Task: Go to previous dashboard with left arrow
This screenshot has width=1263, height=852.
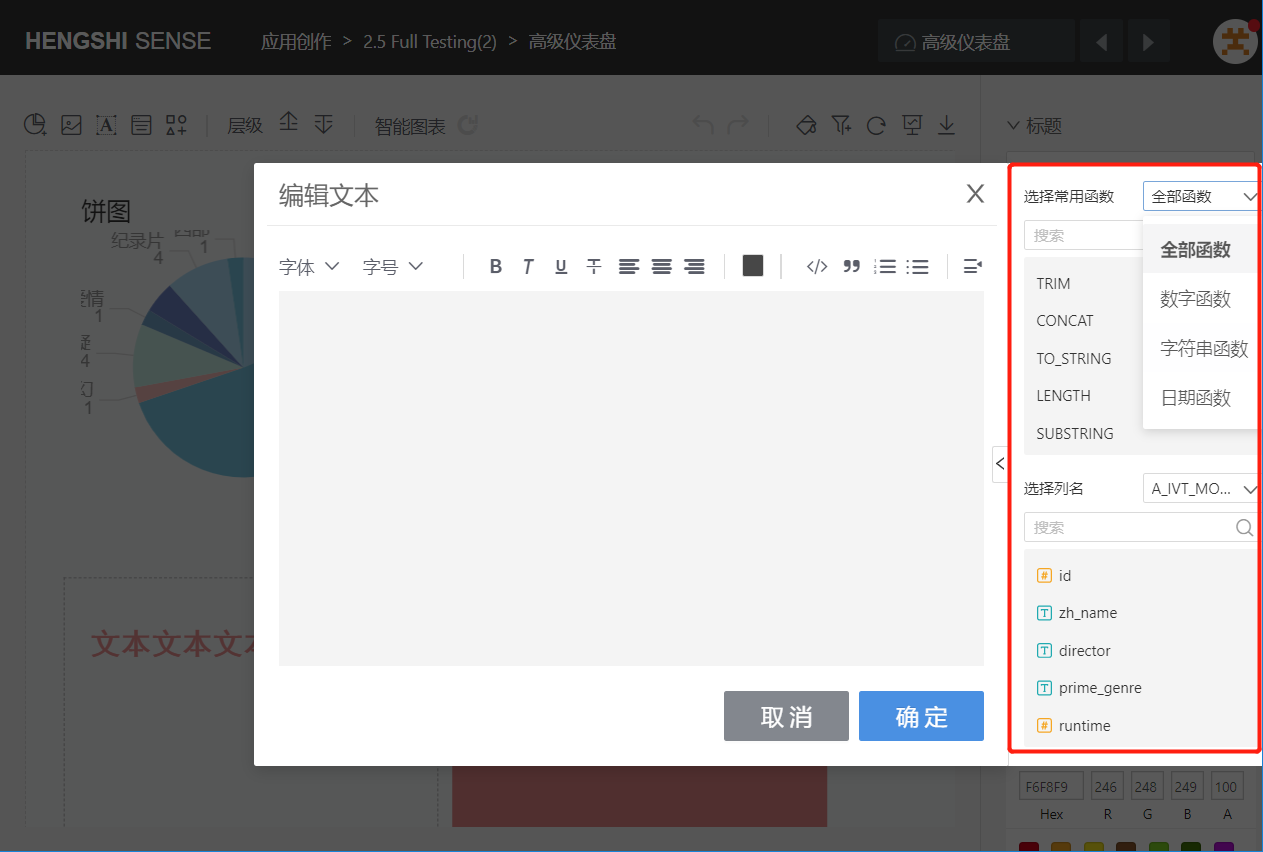Action: tap(1102, 42)
